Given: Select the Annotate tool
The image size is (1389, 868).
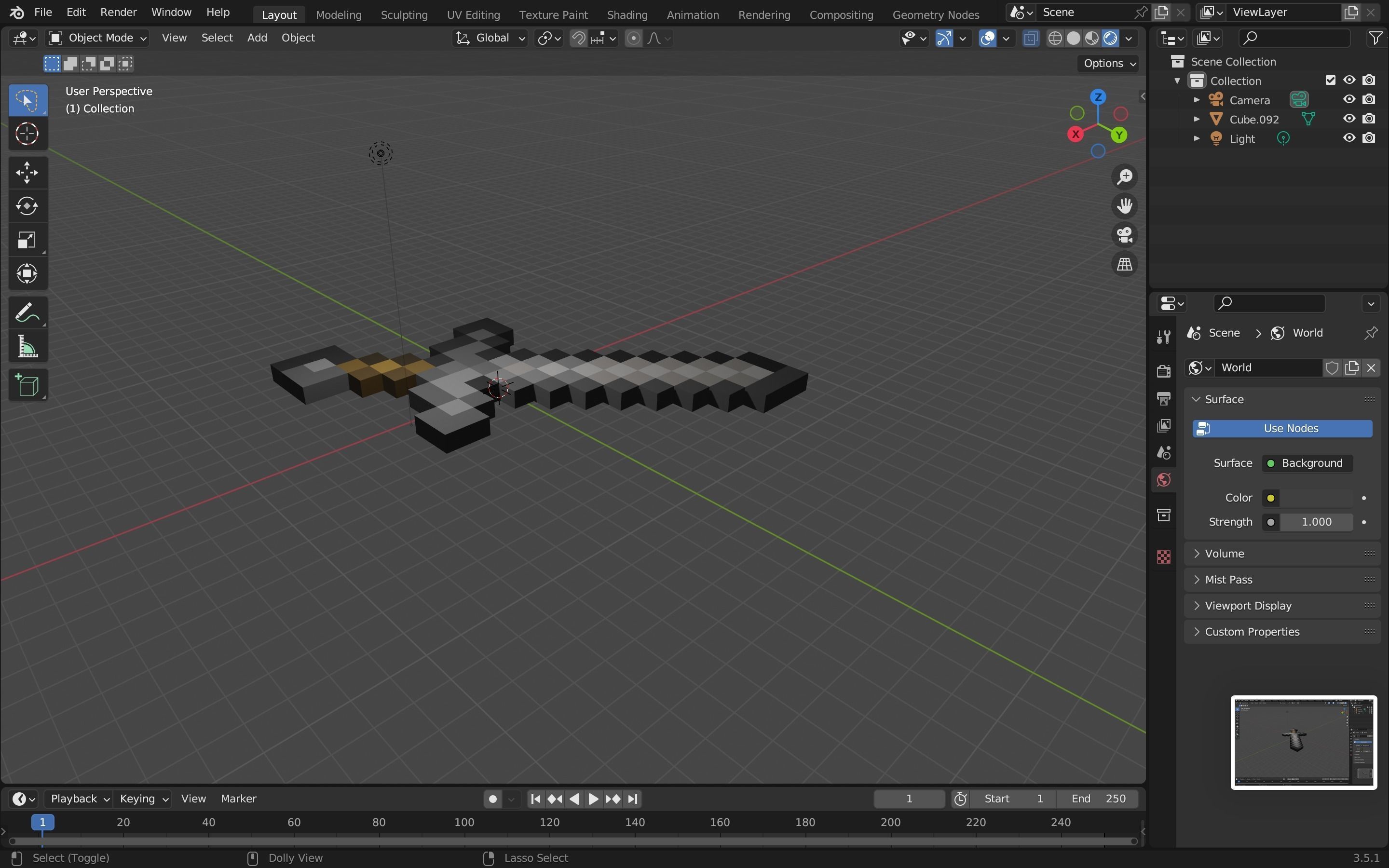Looking at the screenshot, I should pyautogui.click(x=27, y=313).
